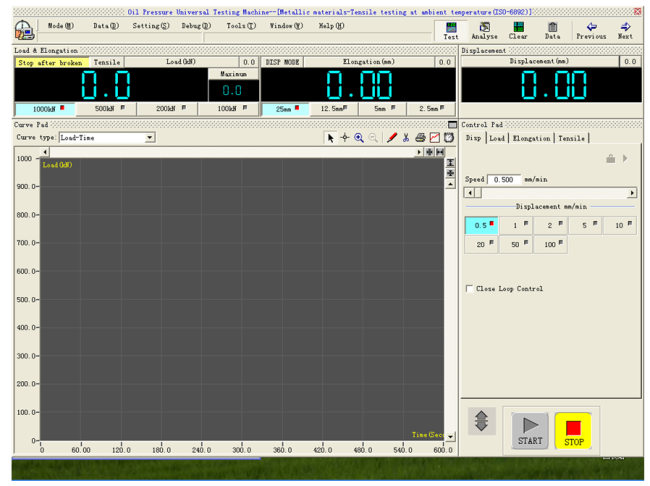Click the Data trash icon in toolbar

click(x=552, y=30)
